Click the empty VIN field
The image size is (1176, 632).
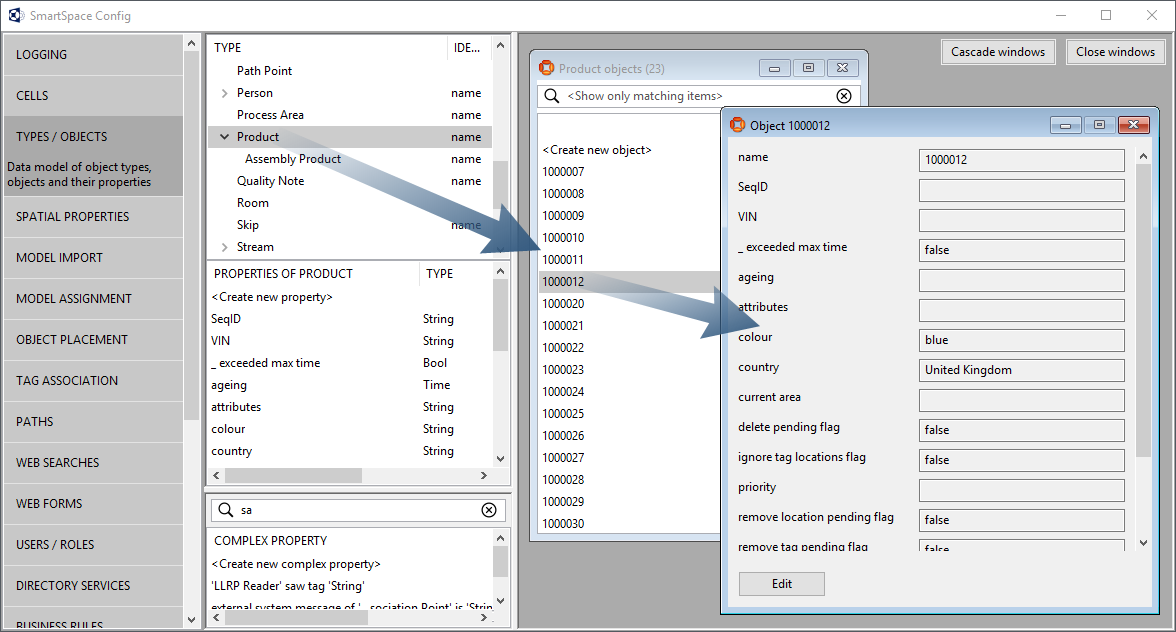click(1022, 220)
